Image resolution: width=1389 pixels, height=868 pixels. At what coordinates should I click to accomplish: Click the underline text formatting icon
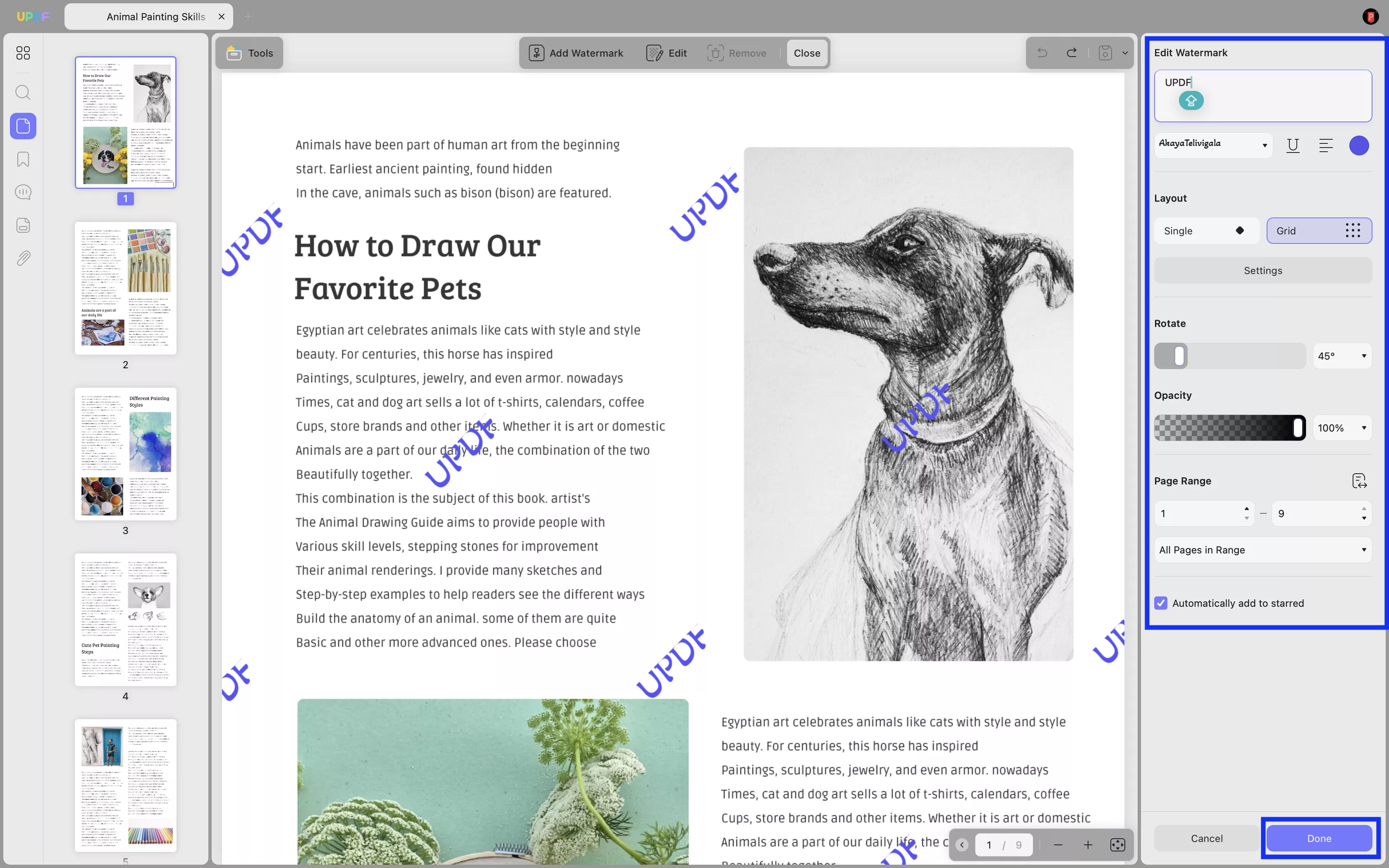(x=1293, y=146)
